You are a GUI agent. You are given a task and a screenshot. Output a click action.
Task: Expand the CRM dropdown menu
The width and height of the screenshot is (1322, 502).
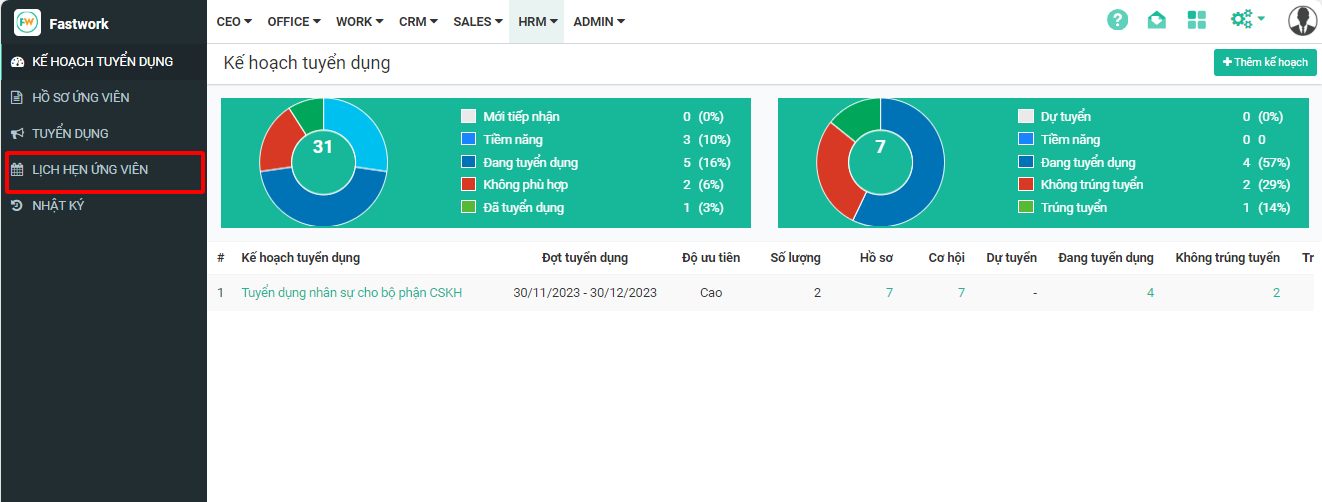click(x=418, y=22)
